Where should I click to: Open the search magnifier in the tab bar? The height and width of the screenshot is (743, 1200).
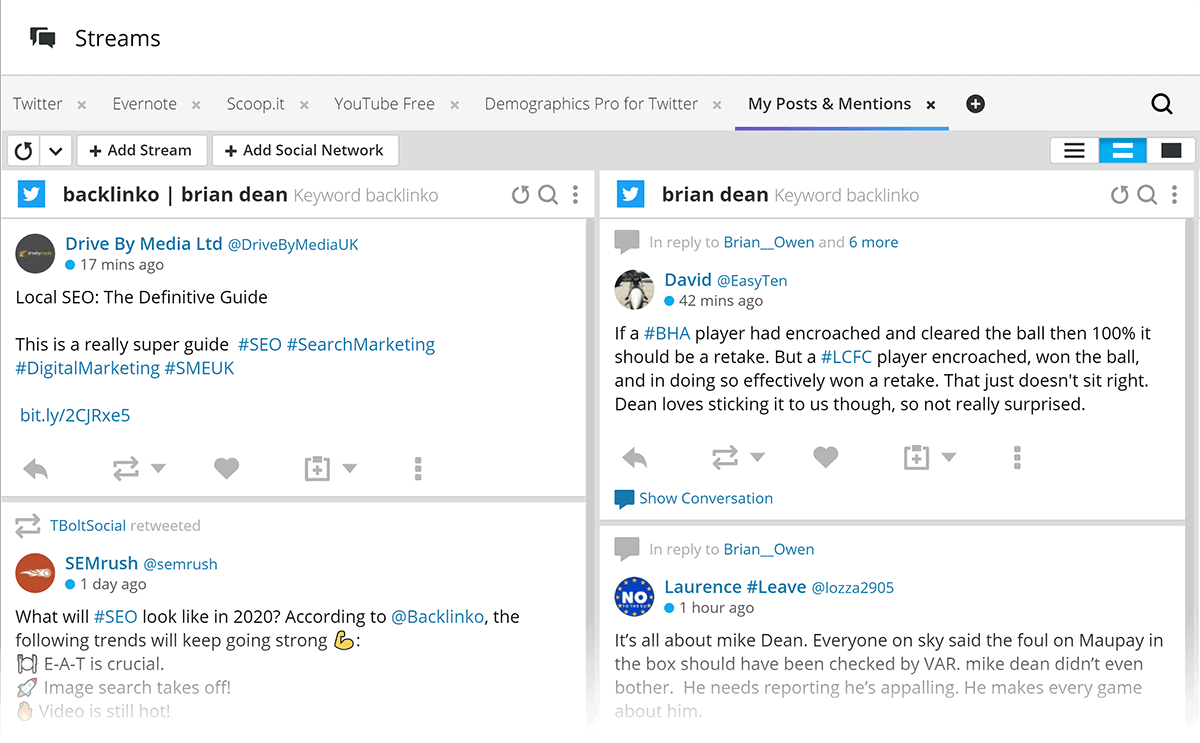(1162, 104)
